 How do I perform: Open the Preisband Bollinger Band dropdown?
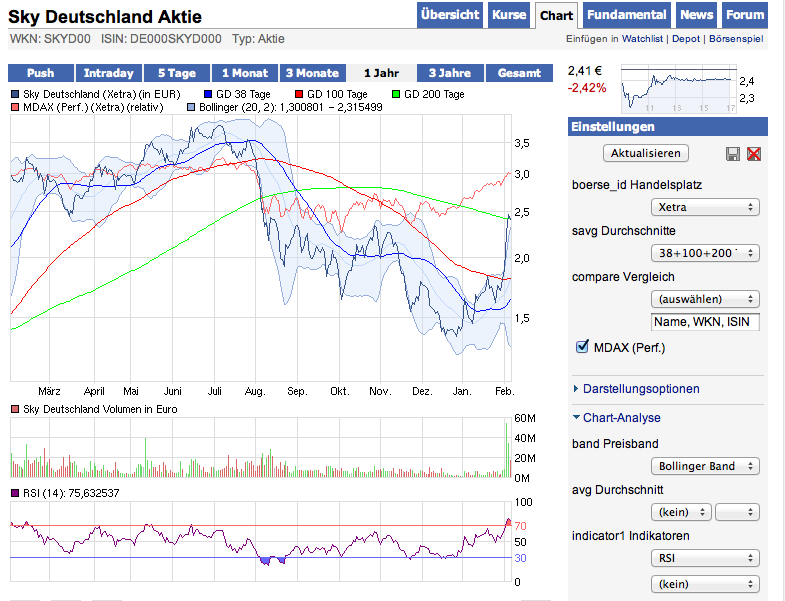[705, 466]
